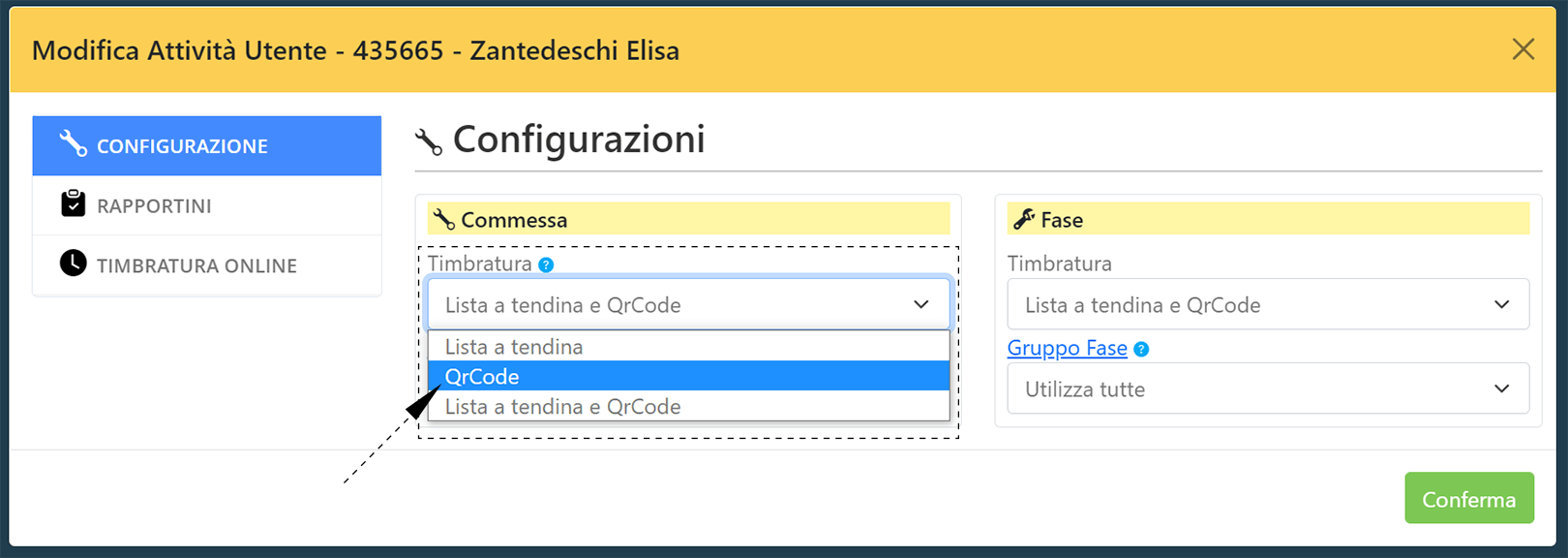
Task: Click the wrench icon beside Configurazioni title
Action: (428, 141)
